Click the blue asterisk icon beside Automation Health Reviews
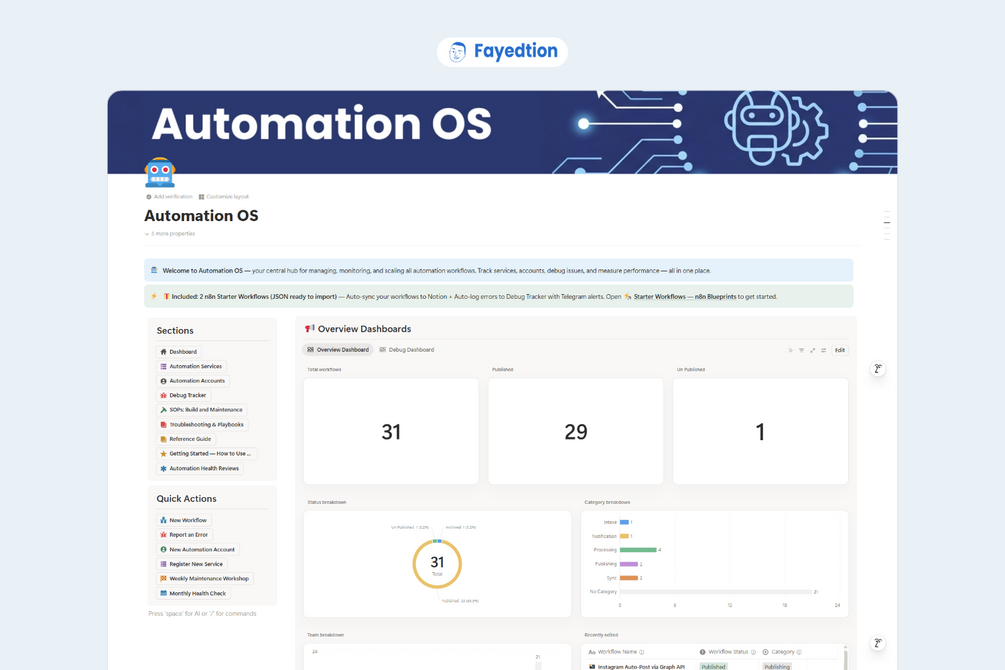Screen dimensions: 1005x670 click(163, 468)
